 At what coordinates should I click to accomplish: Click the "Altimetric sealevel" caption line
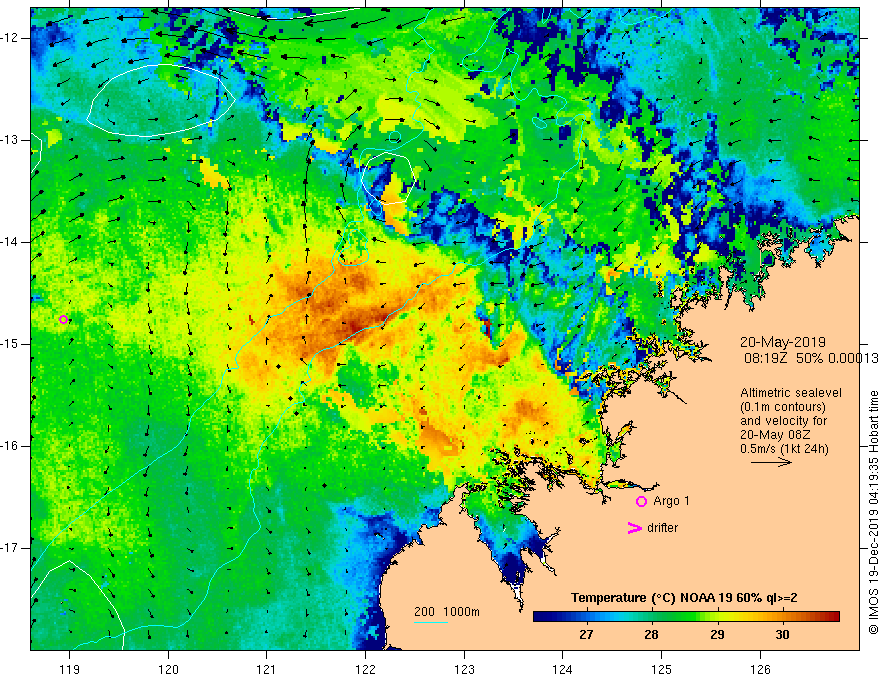[x=791, y=393]
